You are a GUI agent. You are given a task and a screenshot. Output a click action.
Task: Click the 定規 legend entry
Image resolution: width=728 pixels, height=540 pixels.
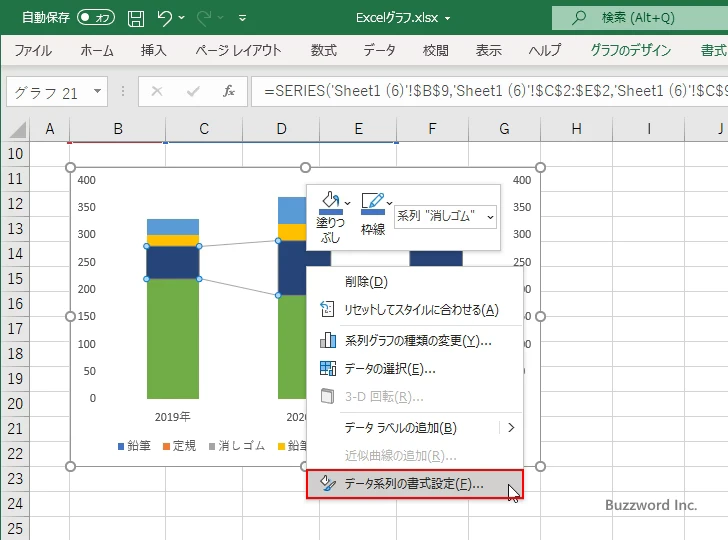click(x=180, y=446)
